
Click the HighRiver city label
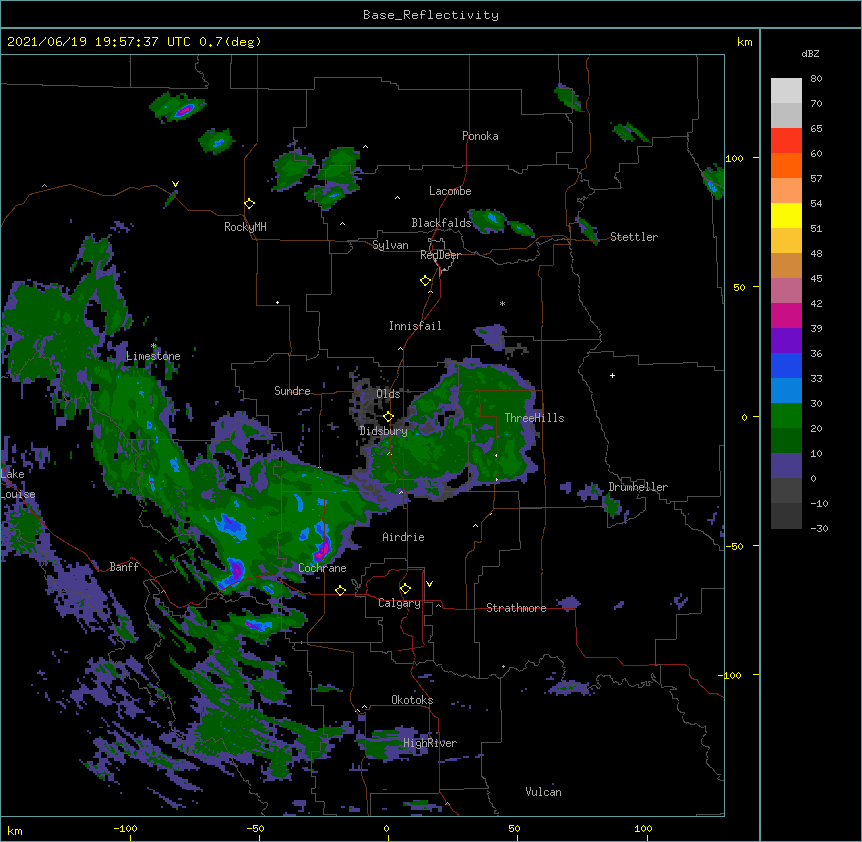[430, 743]
